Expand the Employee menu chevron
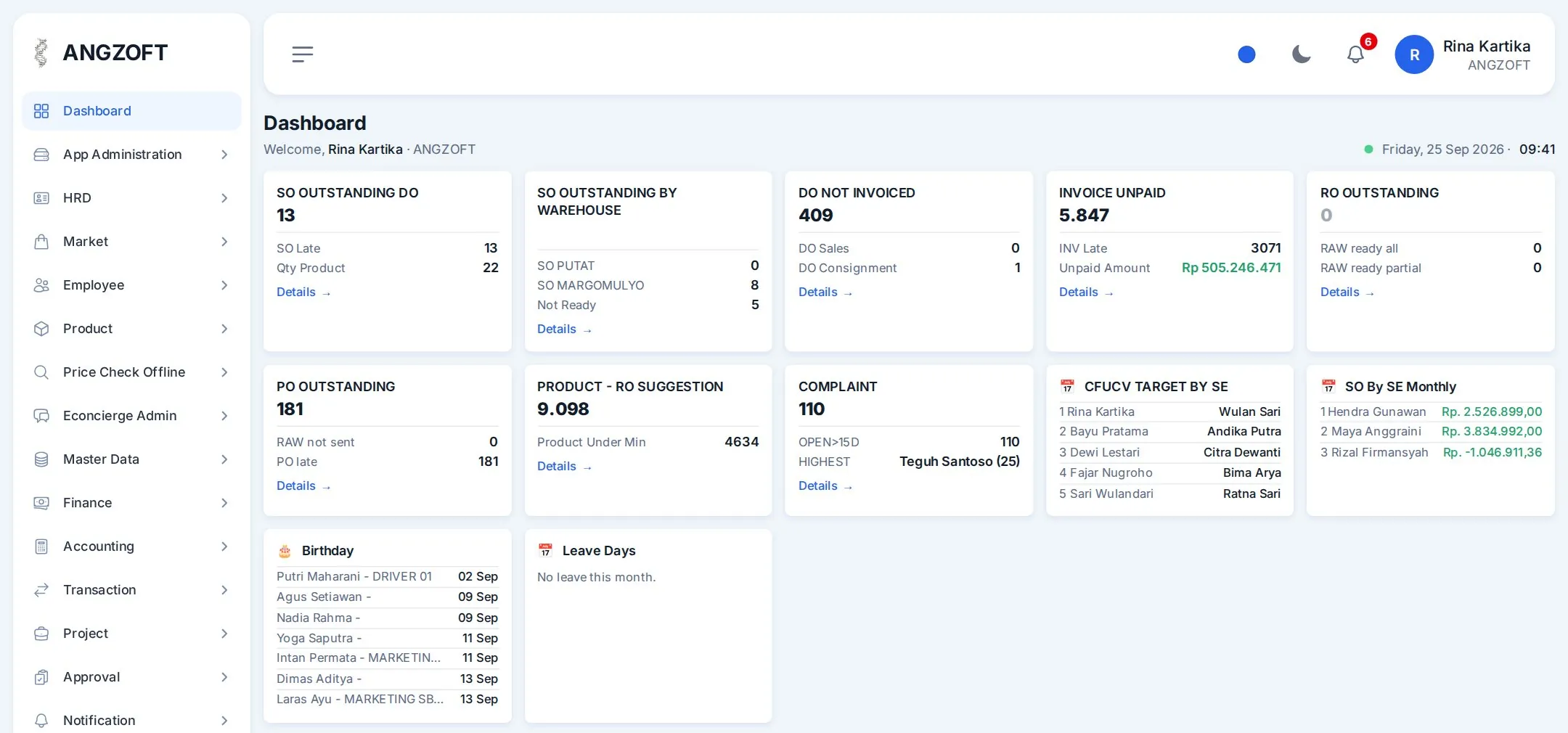The height and width of the screenshot is (733, 1568). click(224, 285)
